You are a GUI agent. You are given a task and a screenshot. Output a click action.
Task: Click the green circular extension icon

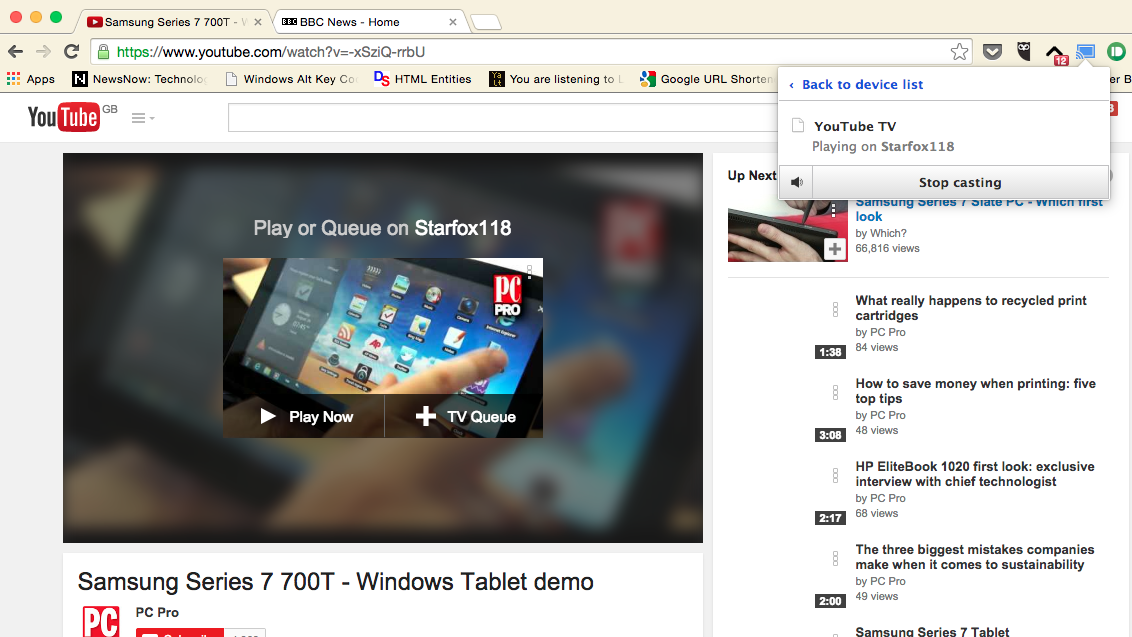point(1116,51)
